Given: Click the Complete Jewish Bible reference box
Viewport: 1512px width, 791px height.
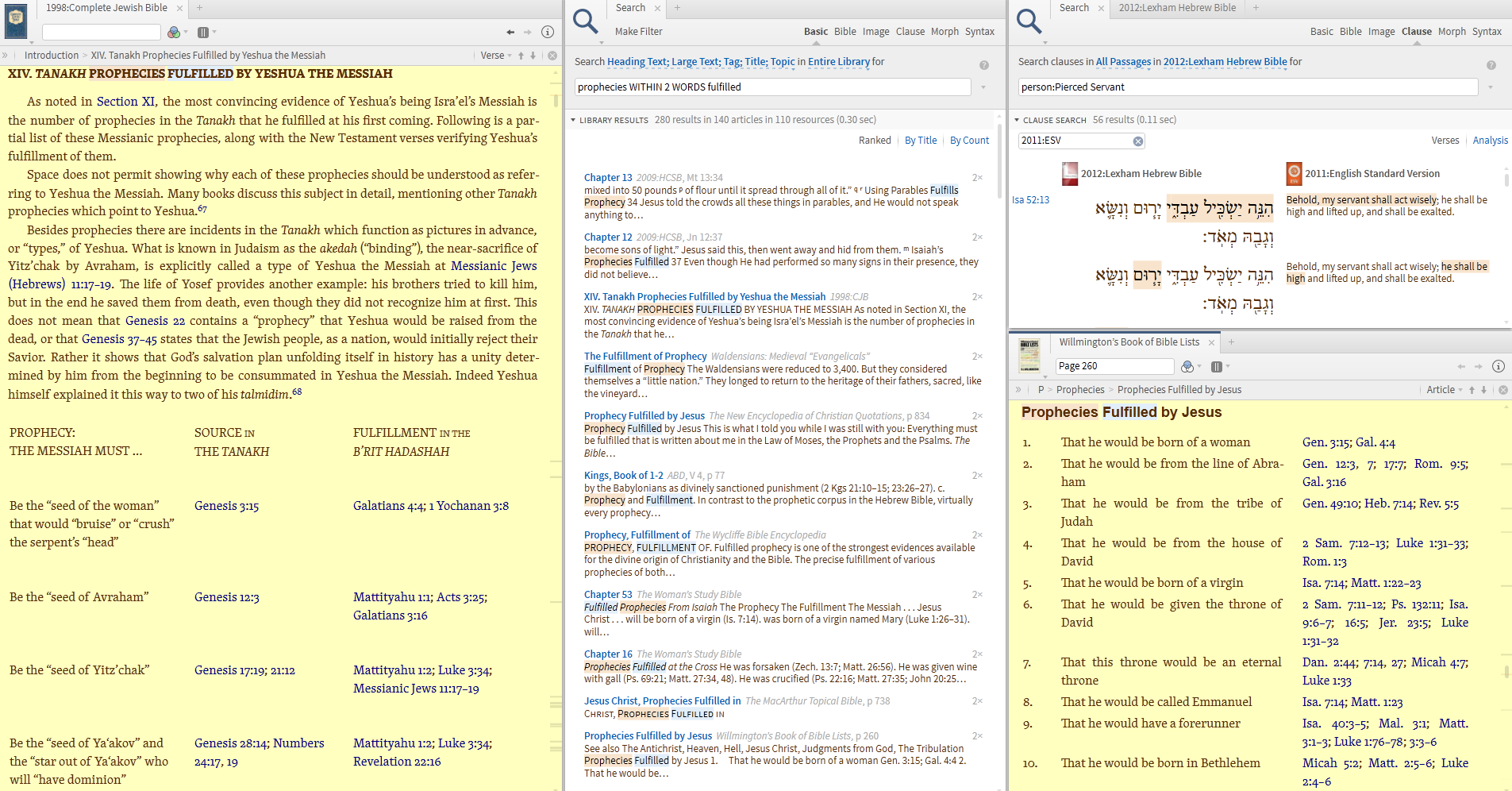Looking at the screenshot, I should point(102,33).
